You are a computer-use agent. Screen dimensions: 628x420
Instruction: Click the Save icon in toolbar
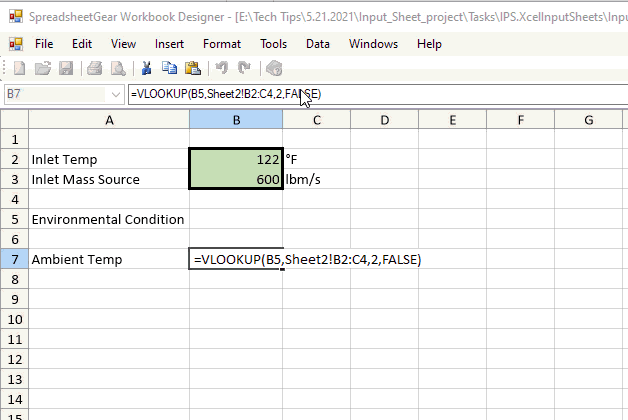66,68
